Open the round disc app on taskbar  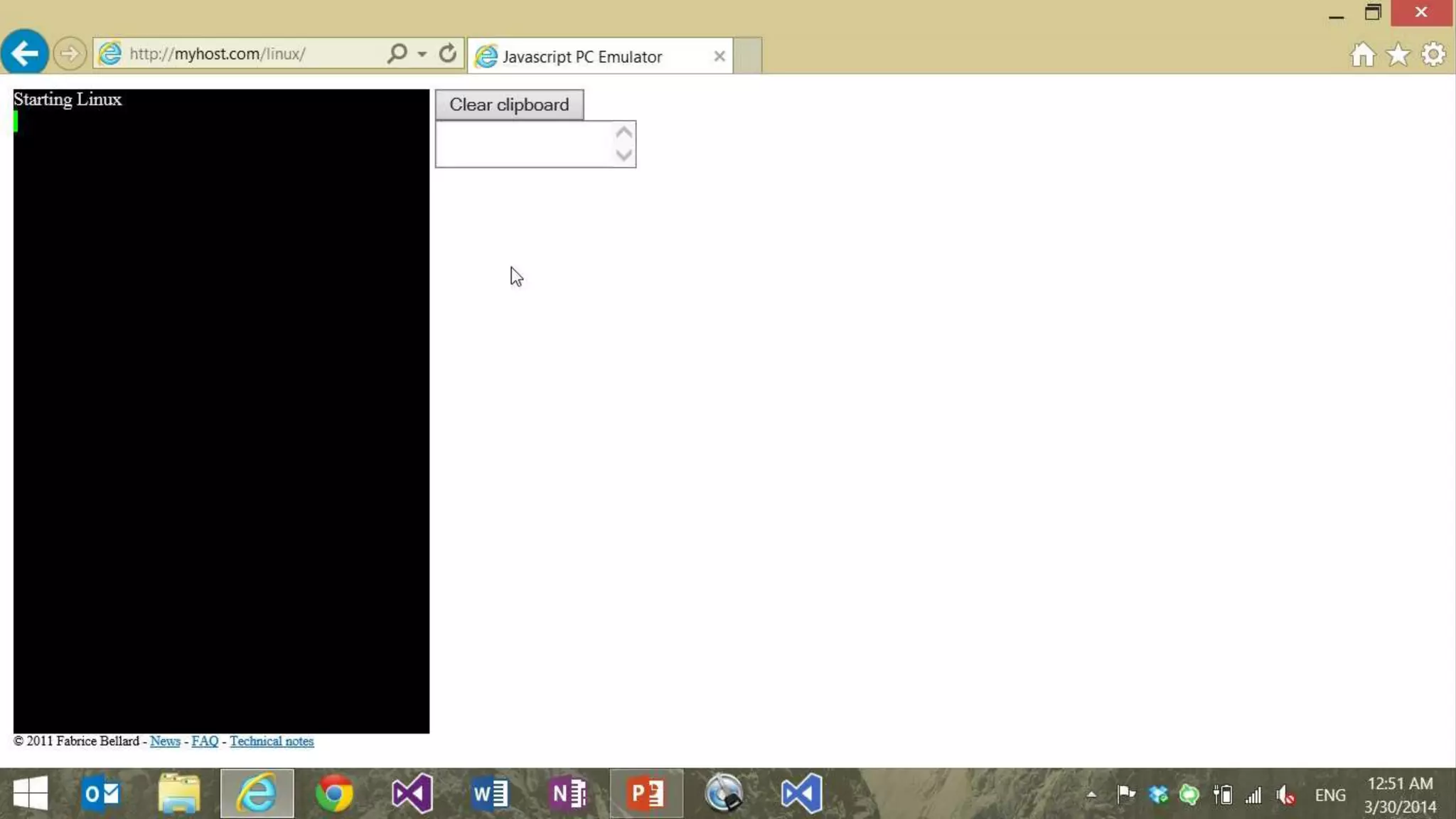point(724,793)
